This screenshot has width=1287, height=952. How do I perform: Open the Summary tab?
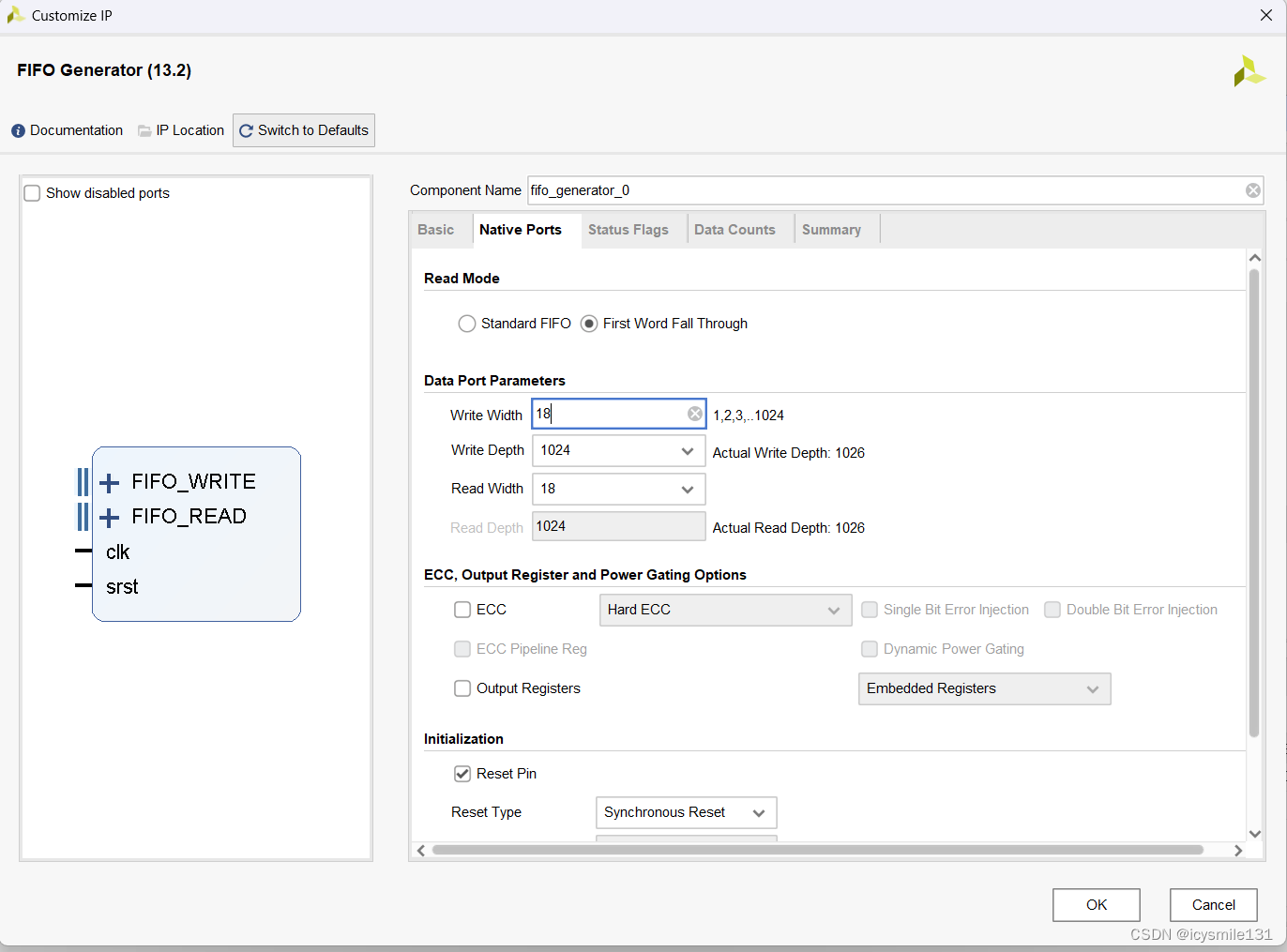[831, 230]
